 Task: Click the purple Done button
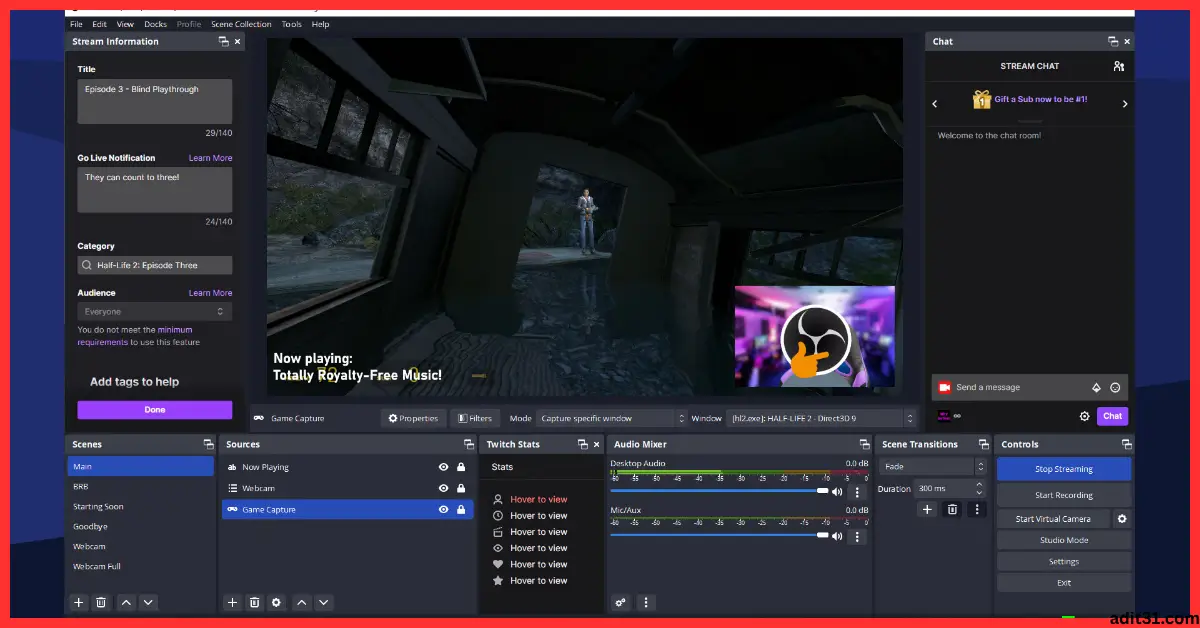[155, 410]
